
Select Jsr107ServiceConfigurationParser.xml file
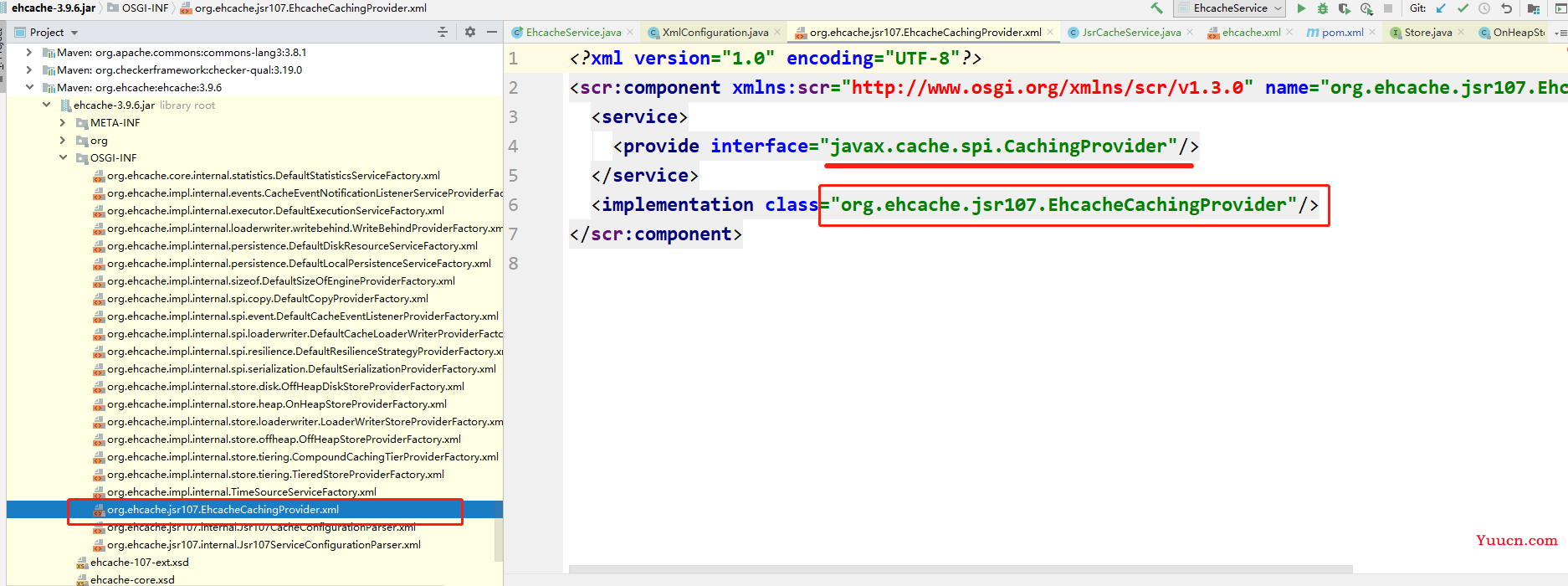pos(257,544)
